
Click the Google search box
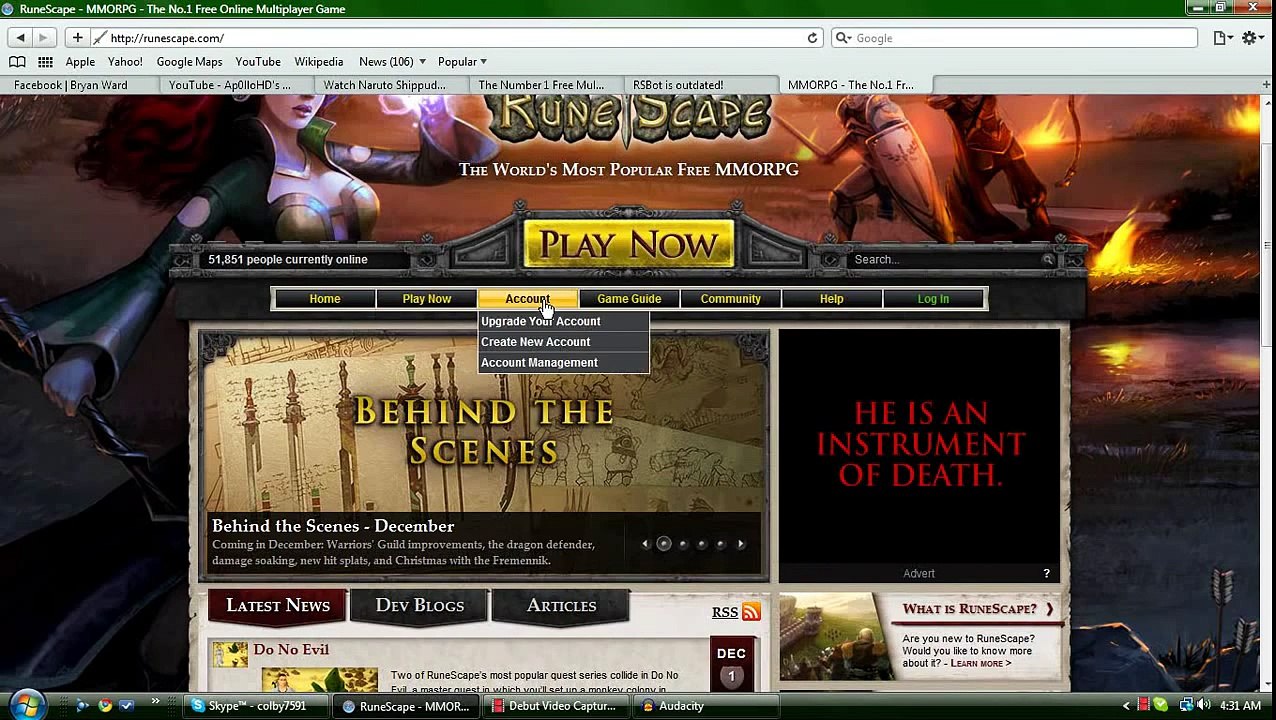tap(1014, 38)
